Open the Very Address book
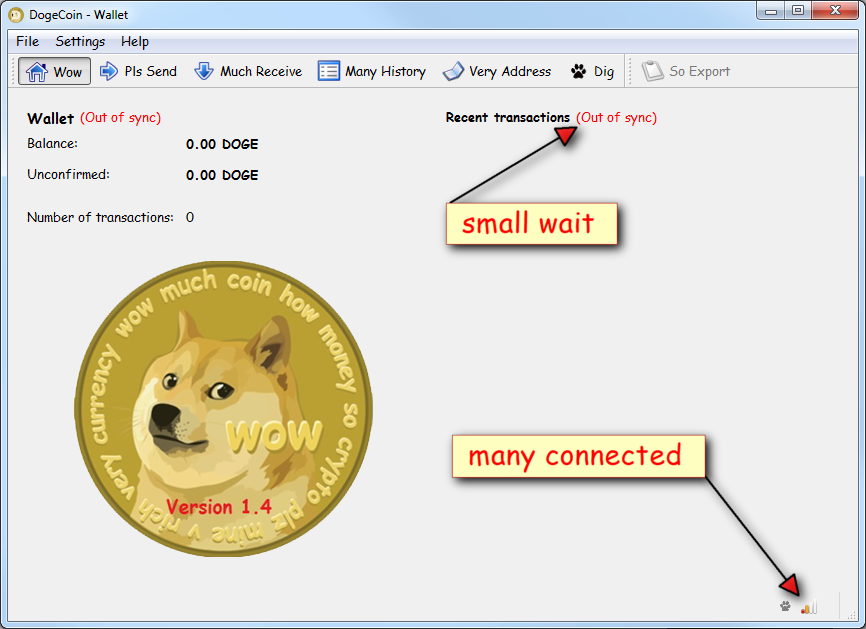 click(x=497, y=72)
